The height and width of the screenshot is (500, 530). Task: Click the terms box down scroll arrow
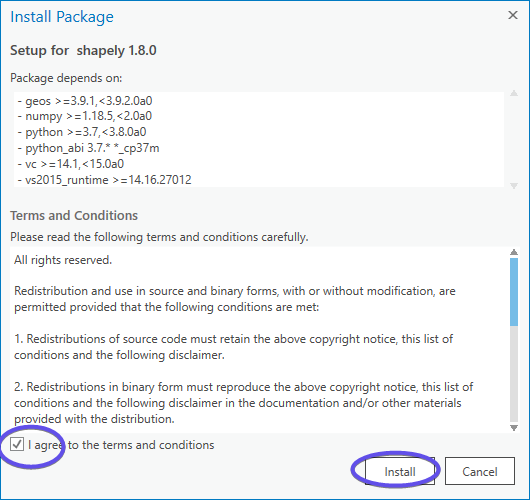(x=514, y=428)
